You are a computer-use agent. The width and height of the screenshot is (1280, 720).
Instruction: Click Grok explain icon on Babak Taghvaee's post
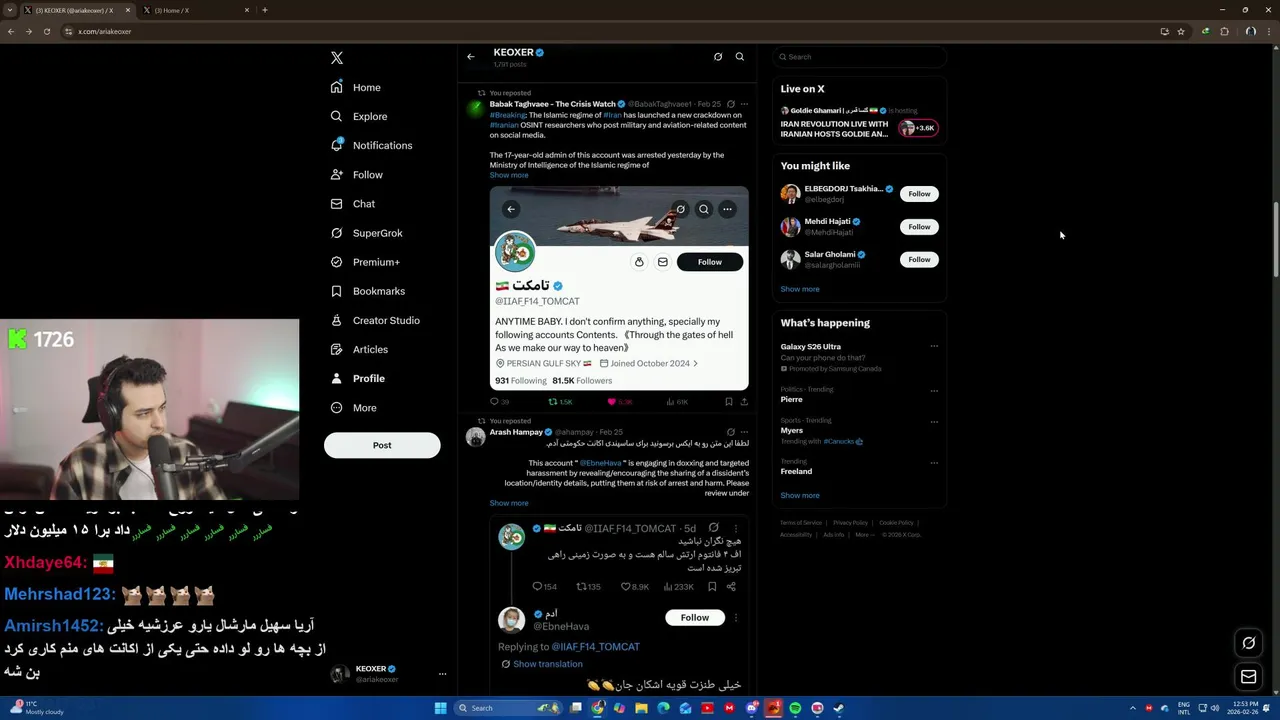[731, 104]
